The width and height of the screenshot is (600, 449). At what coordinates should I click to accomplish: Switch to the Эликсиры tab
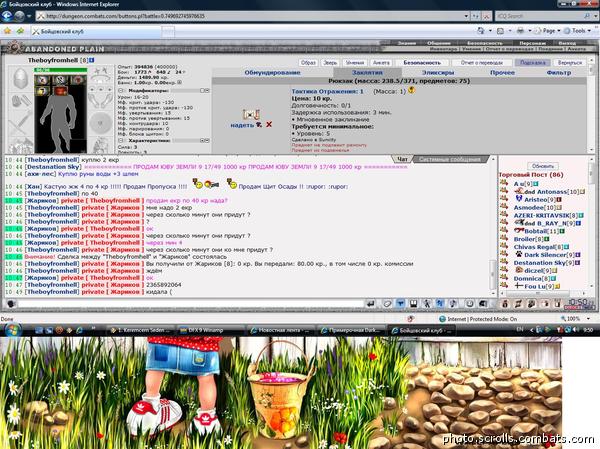tap(438, 72)
